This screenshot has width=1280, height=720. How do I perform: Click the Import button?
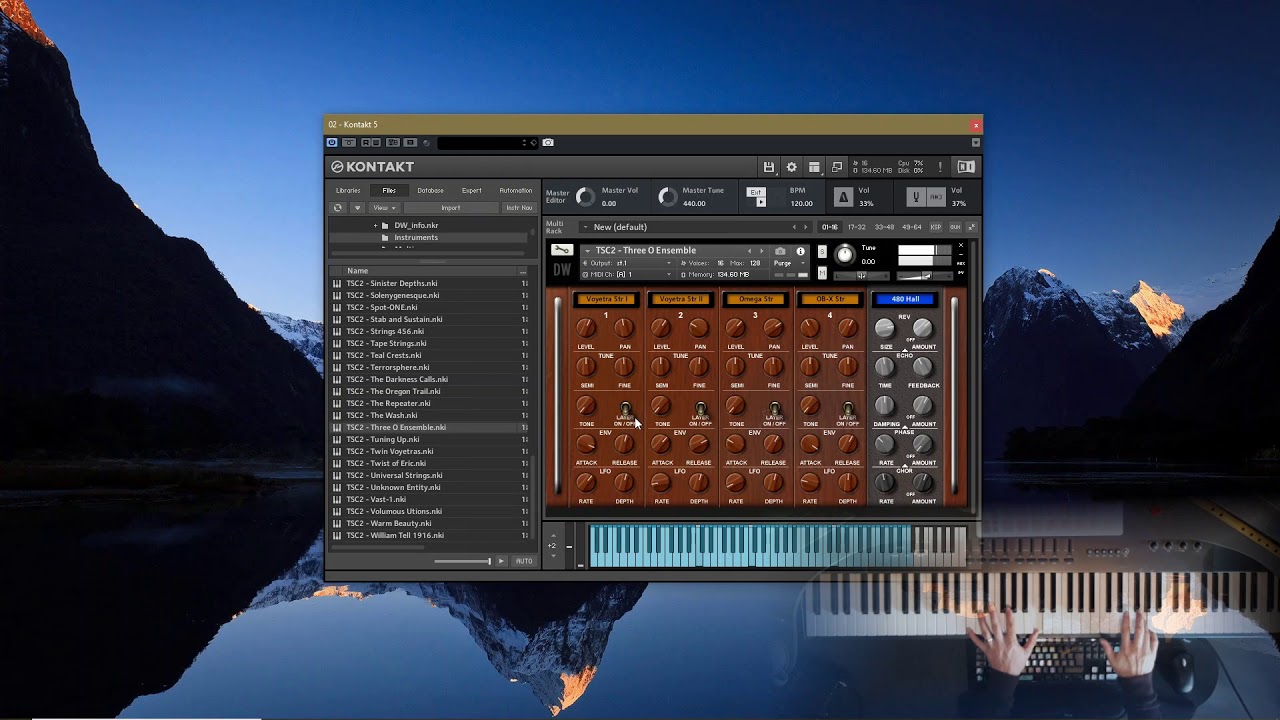click(451, 208)
